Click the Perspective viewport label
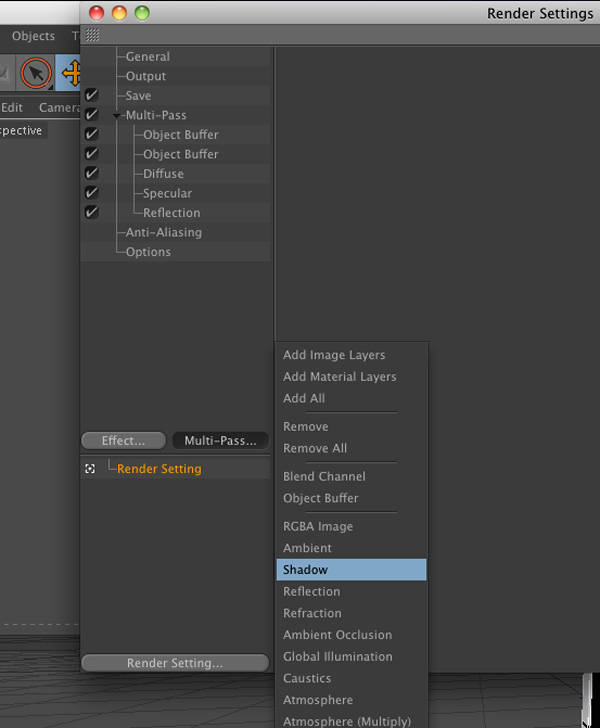The image size is (600, 728). 21,130
